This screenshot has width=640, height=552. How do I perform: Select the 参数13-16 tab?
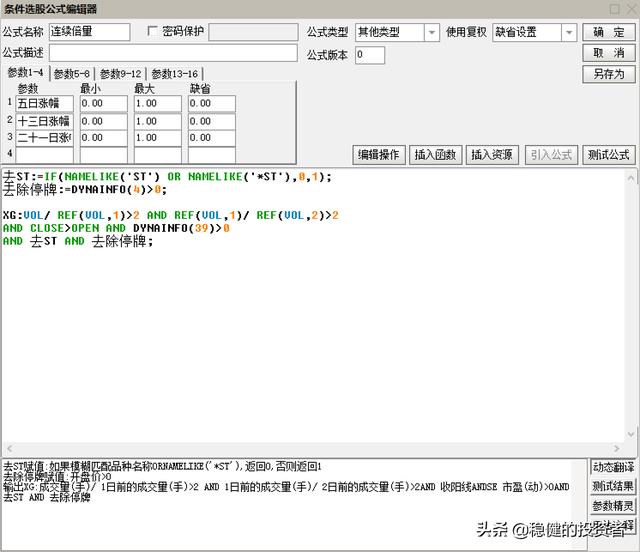(174, 73)
